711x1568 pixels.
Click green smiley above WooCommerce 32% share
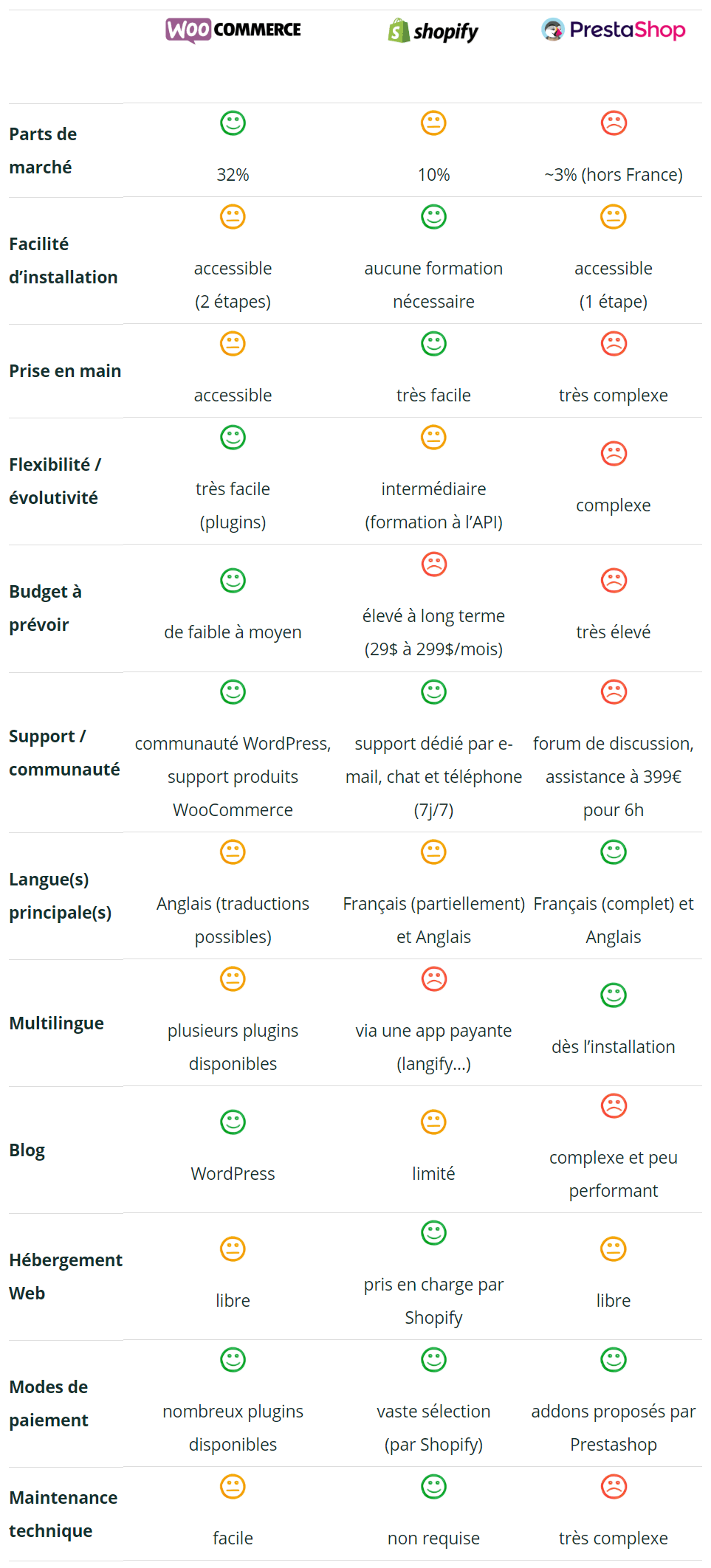(x=233, y=123)
